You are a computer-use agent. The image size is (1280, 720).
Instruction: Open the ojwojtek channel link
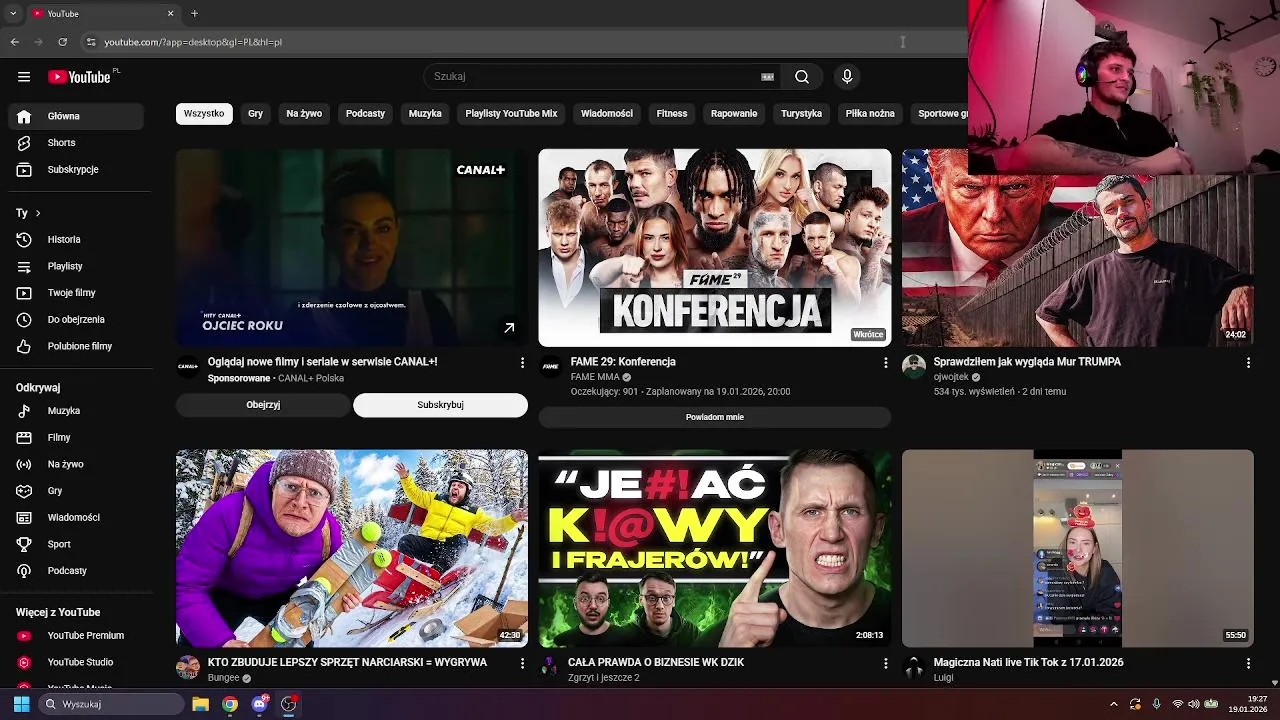pos(951,377)
